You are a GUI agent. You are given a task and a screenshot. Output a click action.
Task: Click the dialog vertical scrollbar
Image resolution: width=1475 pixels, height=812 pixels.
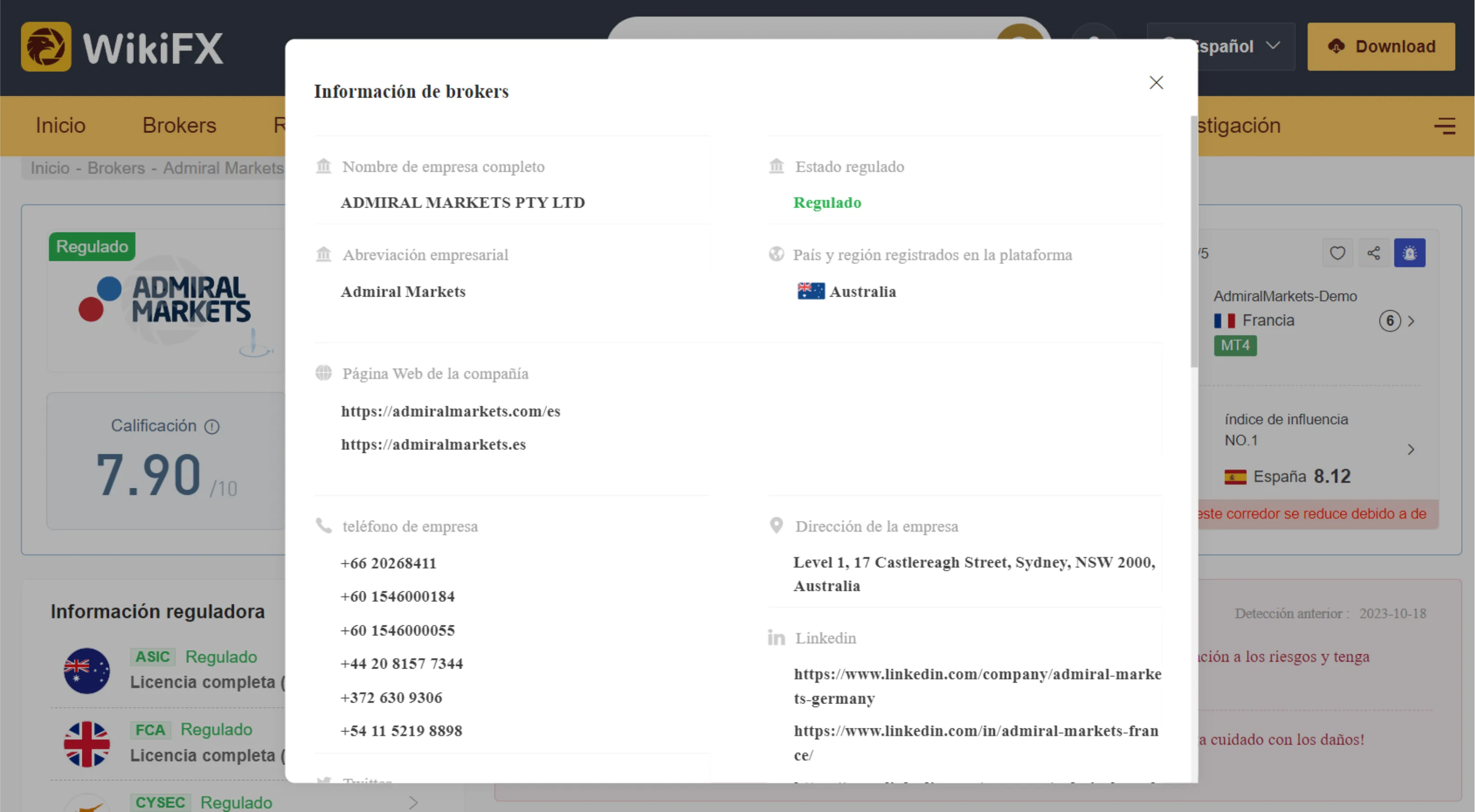click(1194, 241)
